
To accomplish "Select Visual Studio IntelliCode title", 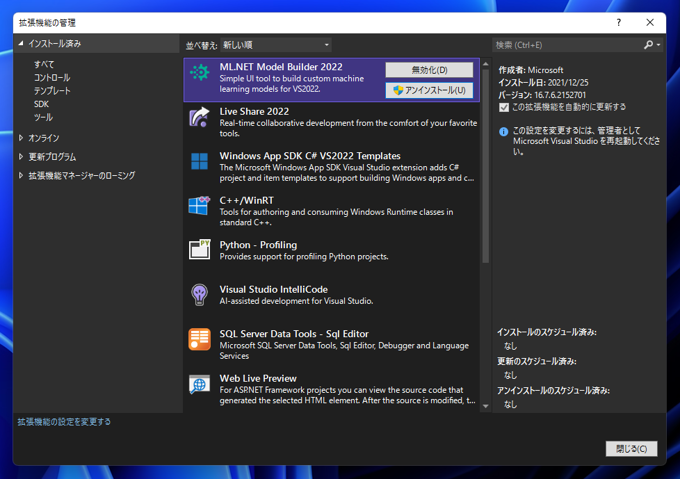I will (274, 289).
